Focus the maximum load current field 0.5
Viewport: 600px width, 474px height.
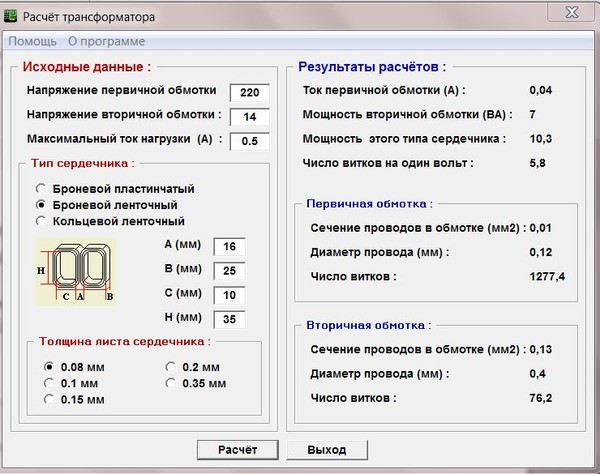[x=249, y=141]
